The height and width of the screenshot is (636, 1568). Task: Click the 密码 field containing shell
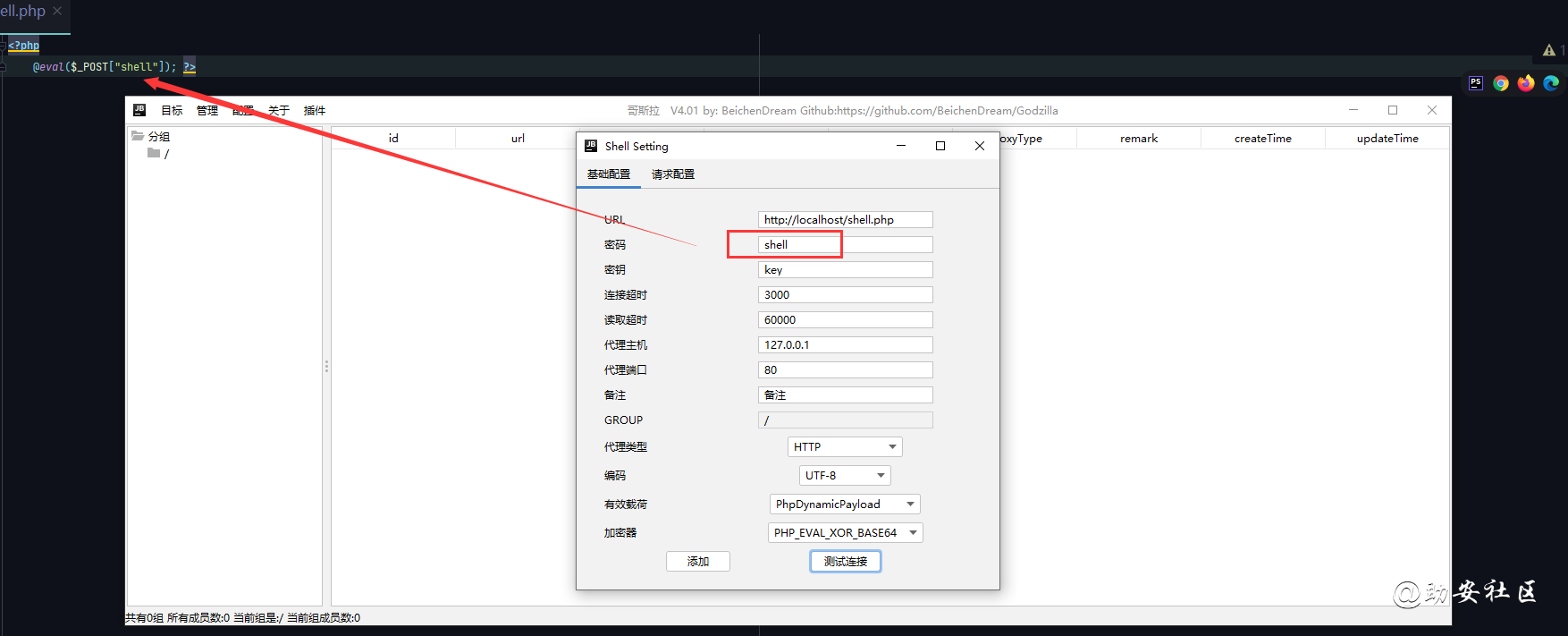click(x=845, y=244)
